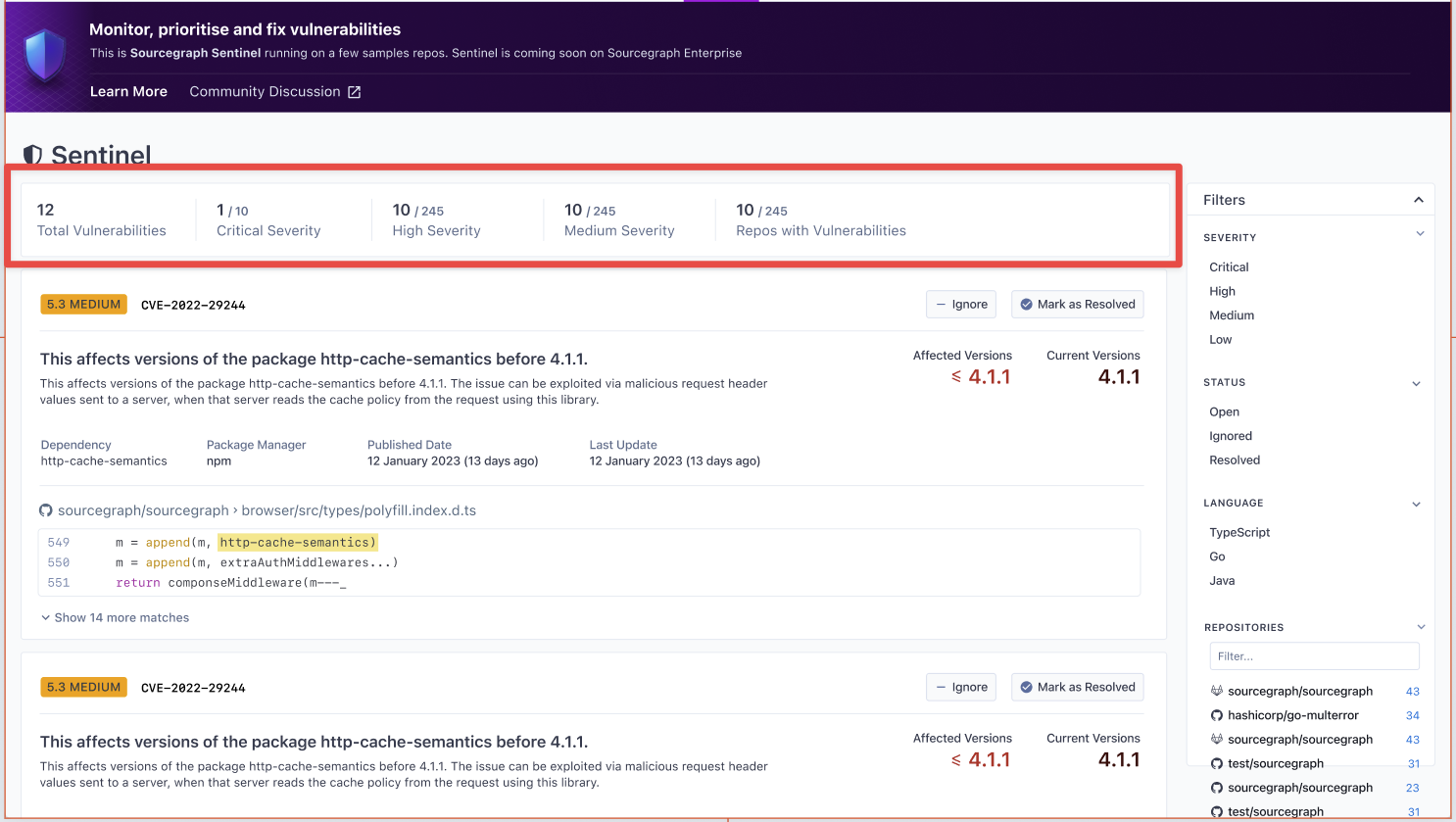Click Ignore in the lower CVE card
The height and width of the screenshot is (822, 1456).
[961, 688]
